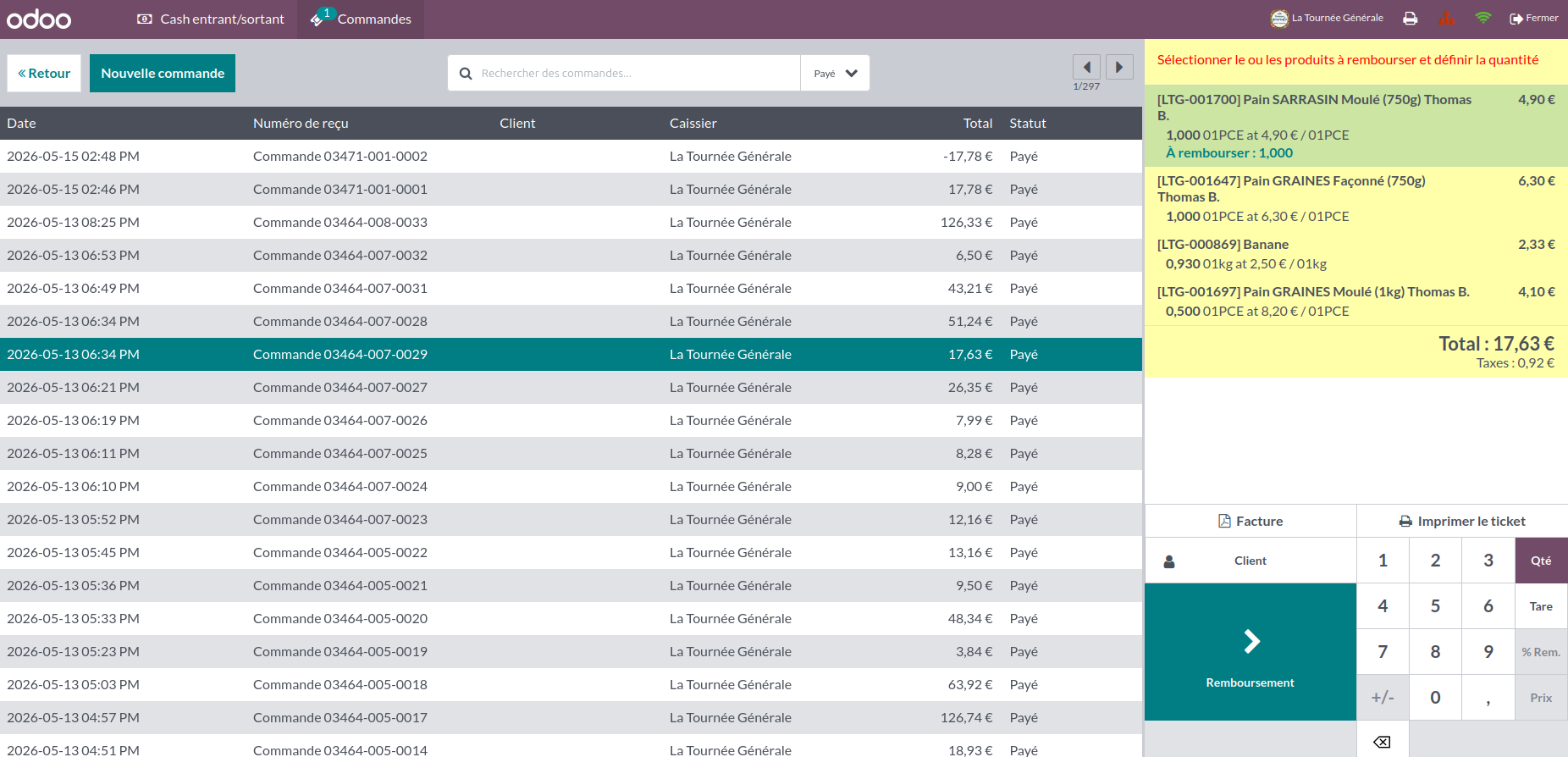Open the Commandes tab
The width and height of the screenshot is (1568, 757).
pos(361,19)
